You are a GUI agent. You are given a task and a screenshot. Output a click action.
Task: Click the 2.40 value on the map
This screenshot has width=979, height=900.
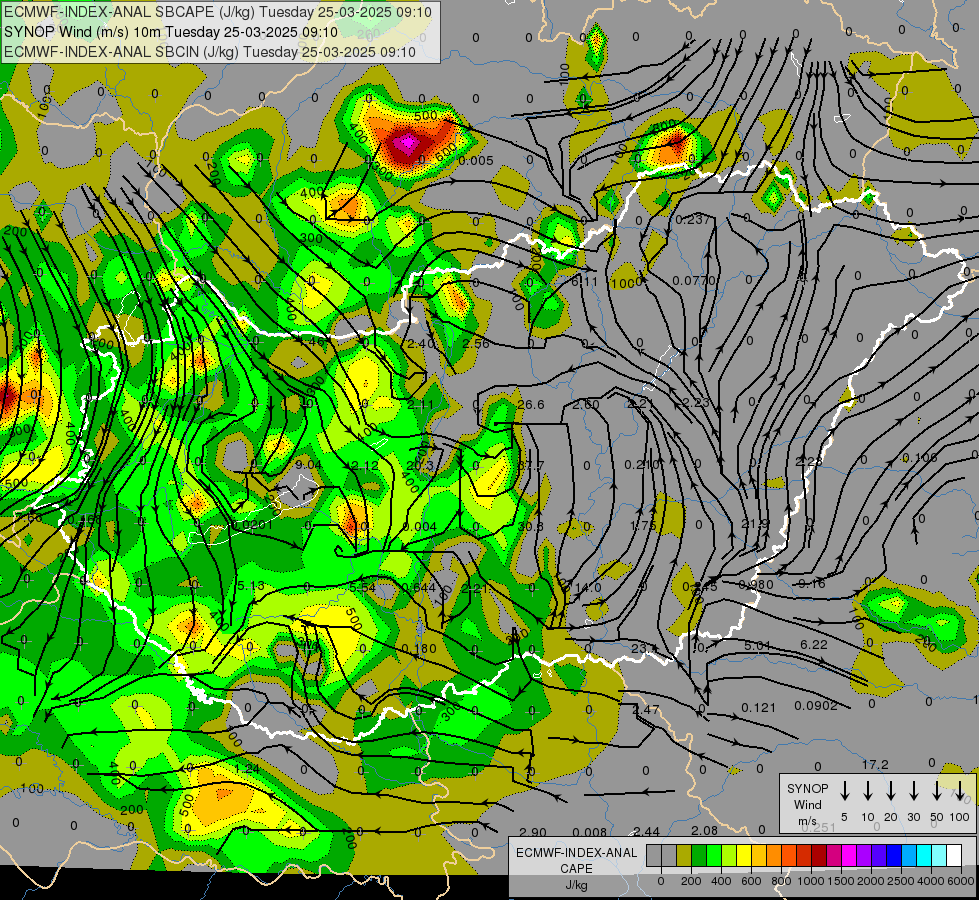point(421,344)
